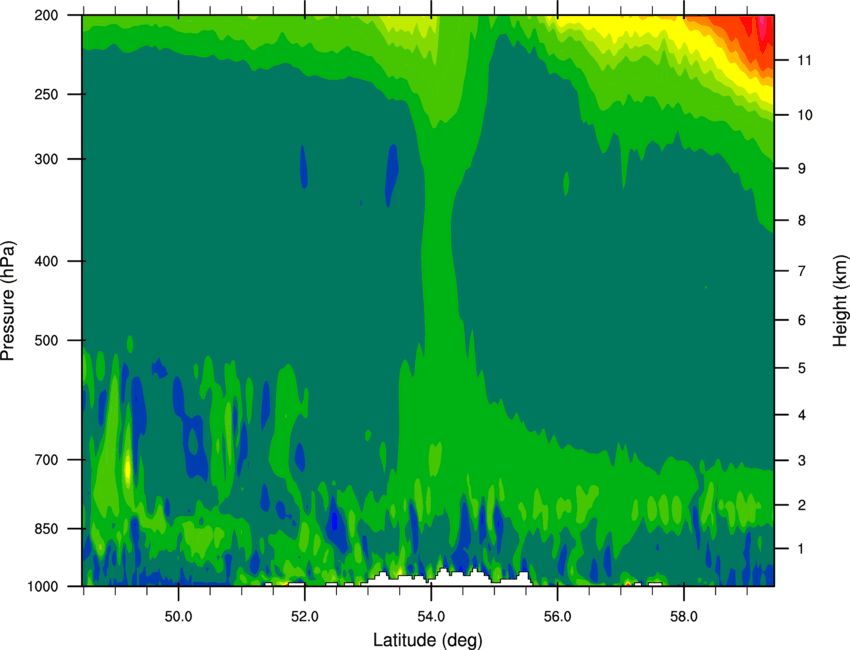Click the 1000 pressure tick label
This screenshot has height=650, width=850.
(x=43, y=587)
